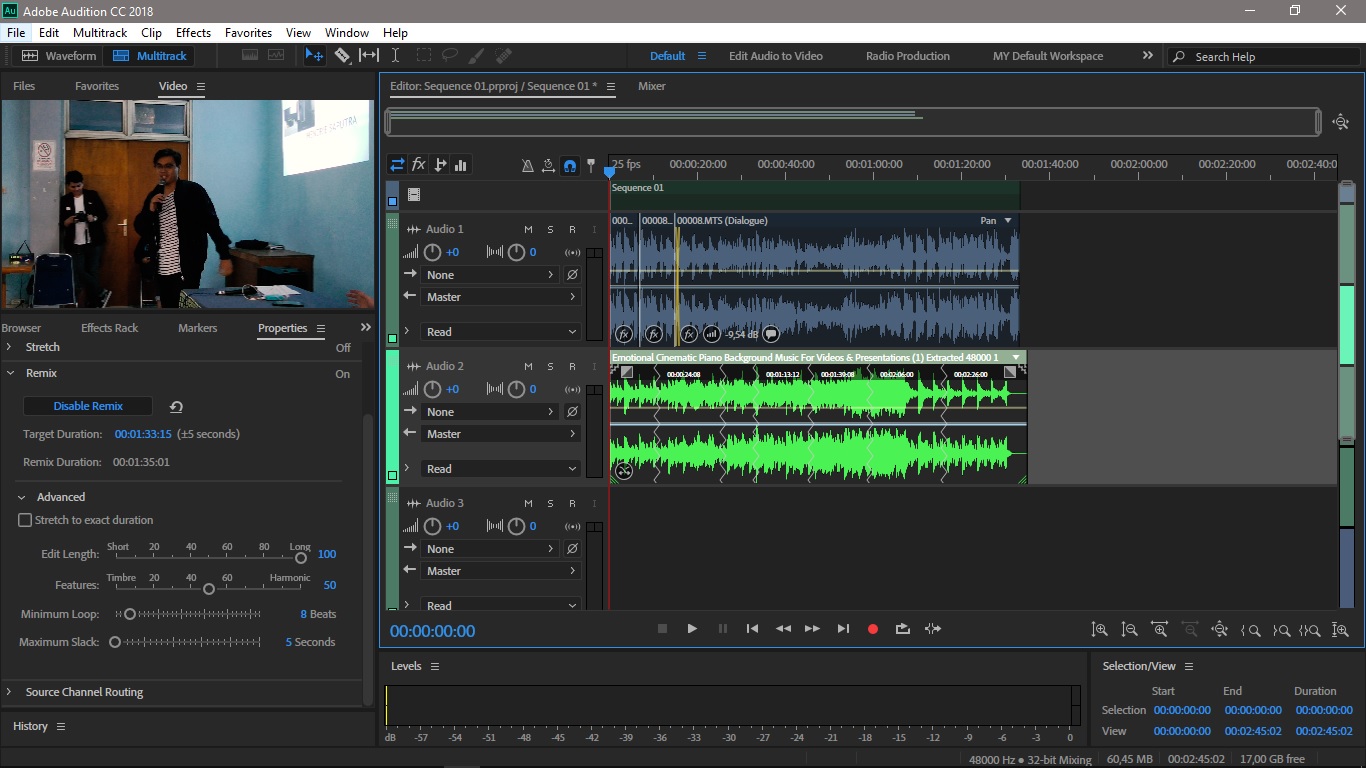
Task: Toggle the metronome
Action: click(x=527, y=166)
